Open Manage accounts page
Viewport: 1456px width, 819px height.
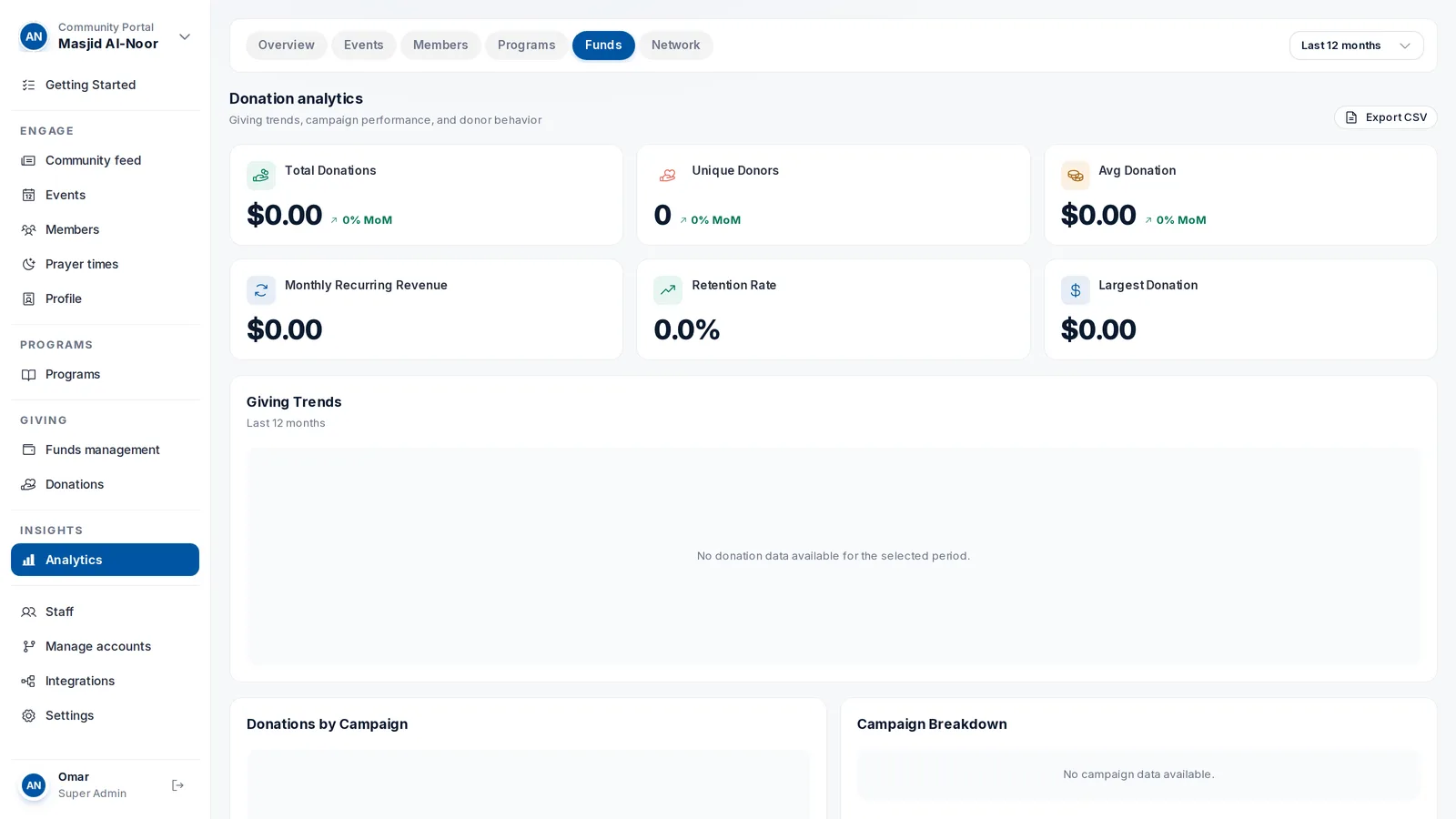tap(105, 646)
